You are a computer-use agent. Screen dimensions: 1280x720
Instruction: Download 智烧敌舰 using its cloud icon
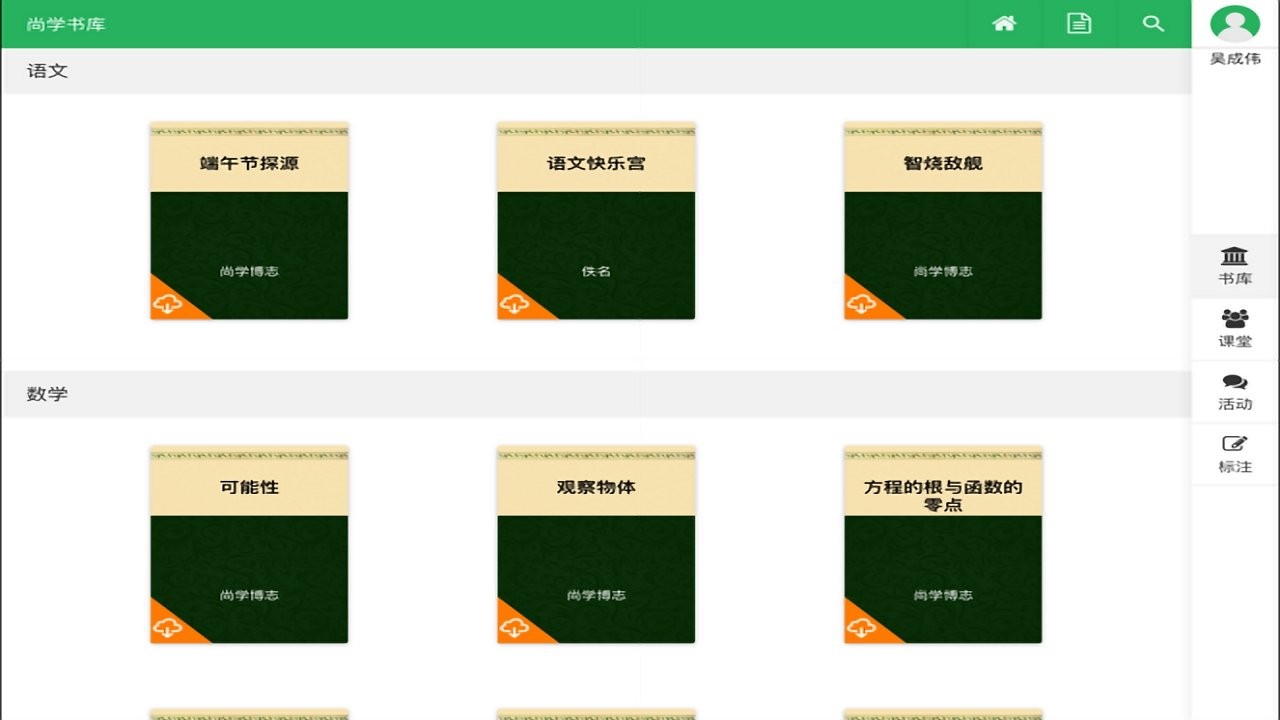point(862,303)
